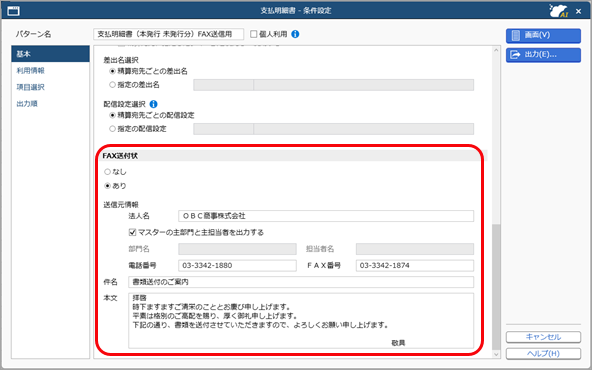Close the 支払明細書 条件設定 dialog
Screen dimensions: 592x370
tap(578, 11)
